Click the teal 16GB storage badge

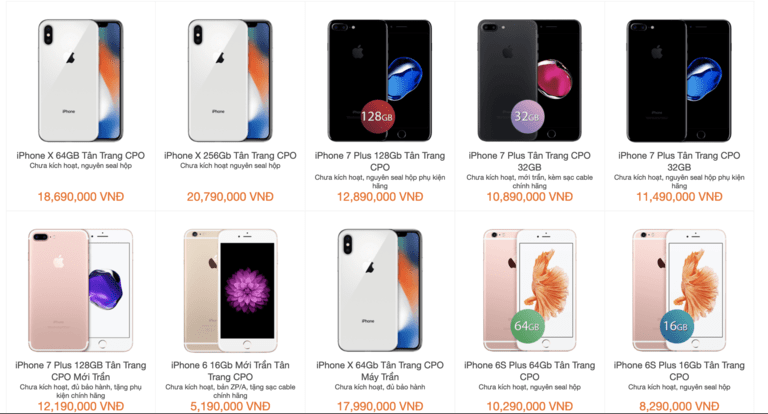[x=676, y=326]
